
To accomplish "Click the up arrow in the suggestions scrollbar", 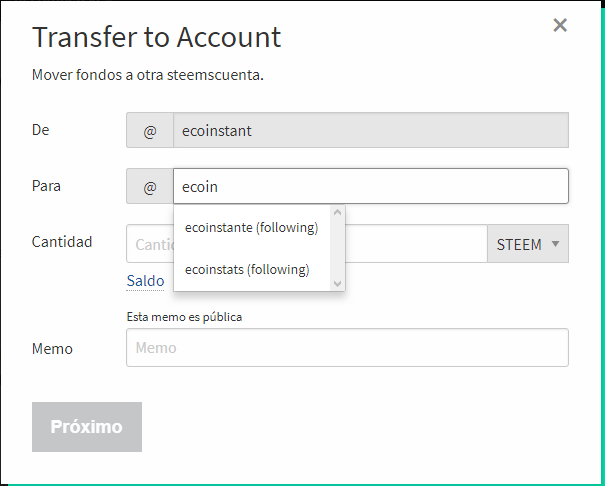I will pyautogui.click(x=338, y=213).
